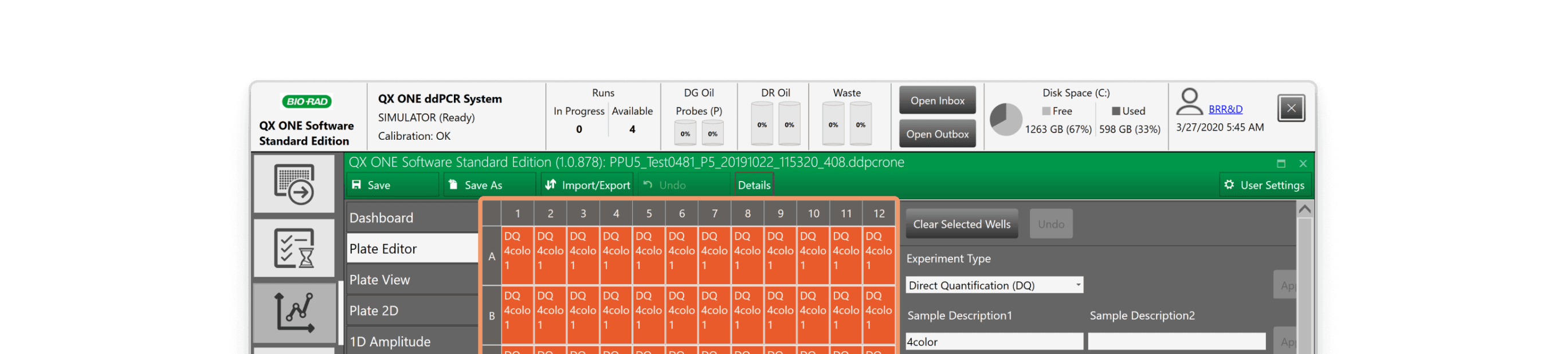The image size is (1568, 354).
Task: Click the first DG Oil Probes bottle
Action: pos(685,133)
